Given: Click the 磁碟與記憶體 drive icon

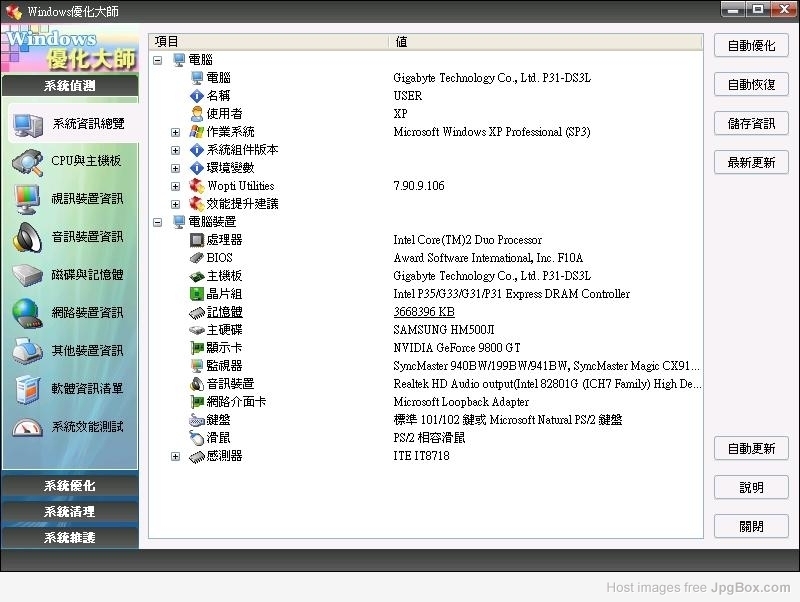Looking at the screenshot, I should tap(27, 275).
